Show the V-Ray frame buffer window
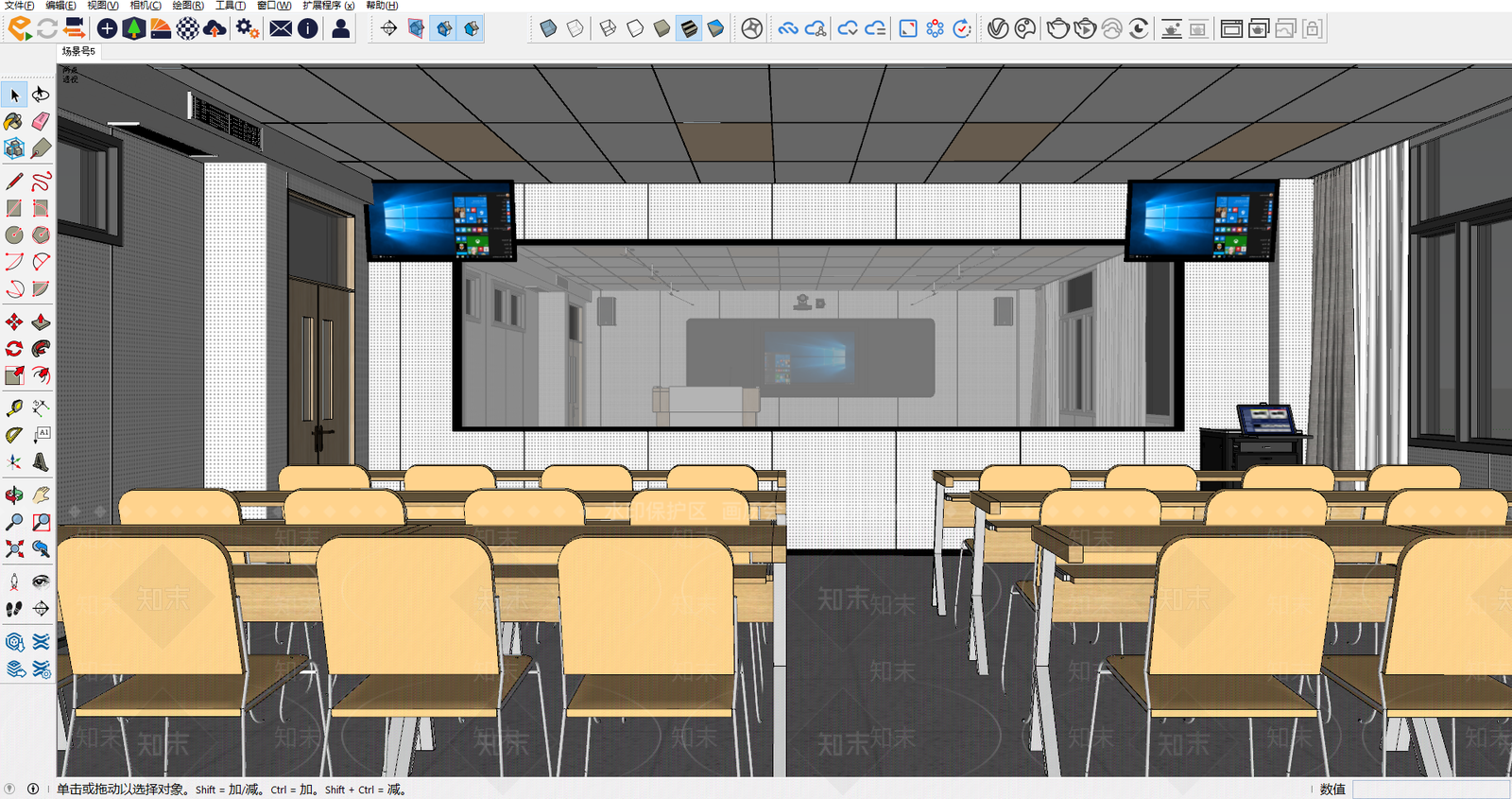The image size is (1512, 799). [1231, 28]
